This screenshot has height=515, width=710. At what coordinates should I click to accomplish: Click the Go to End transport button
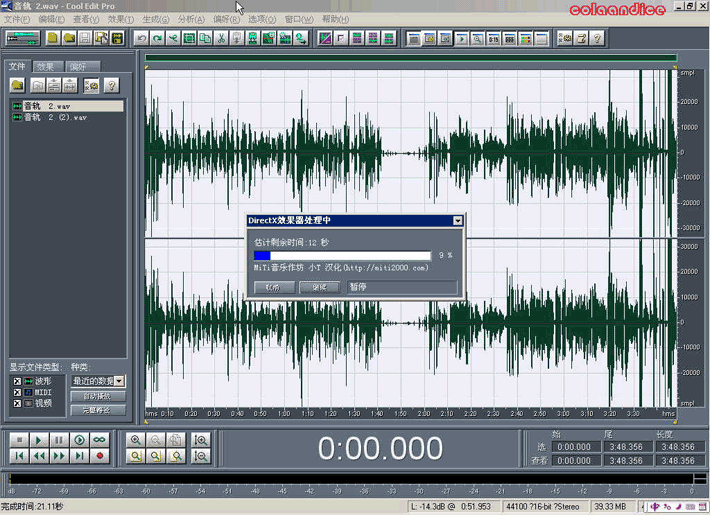click(79, 456)
